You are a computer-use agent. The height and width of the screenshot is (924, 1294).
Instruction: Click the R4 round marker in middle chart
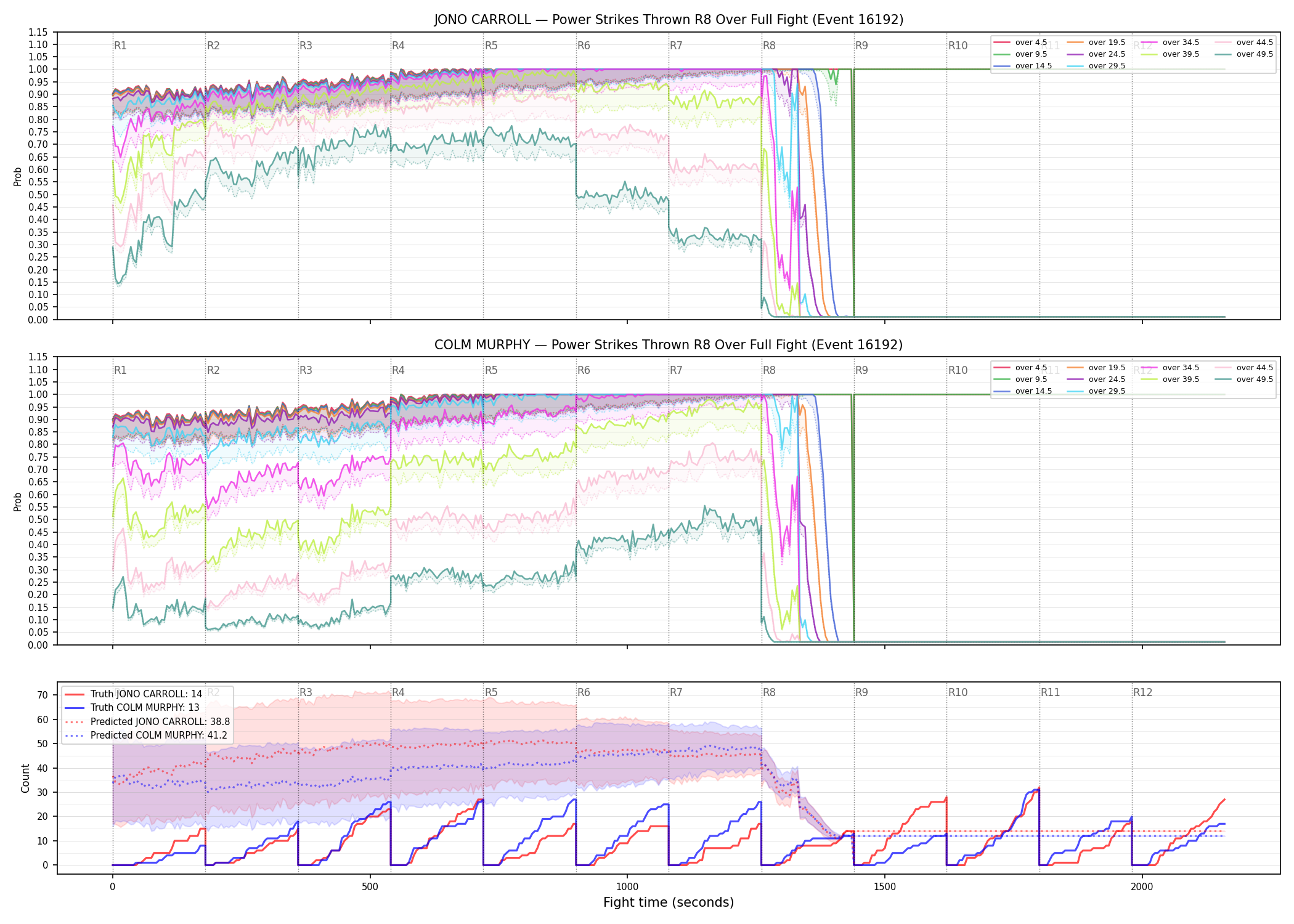(398, 370)
